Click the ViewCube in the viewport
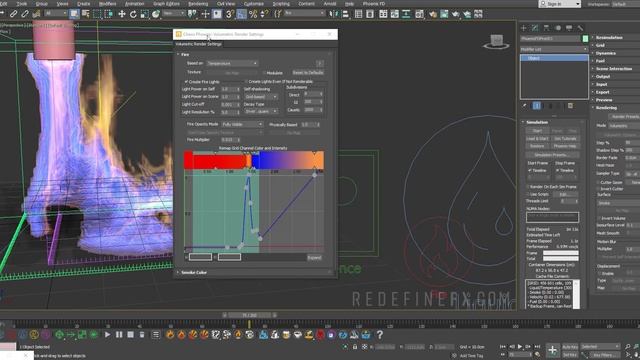The height and width of the screenshot is (360, 640). 496,42
